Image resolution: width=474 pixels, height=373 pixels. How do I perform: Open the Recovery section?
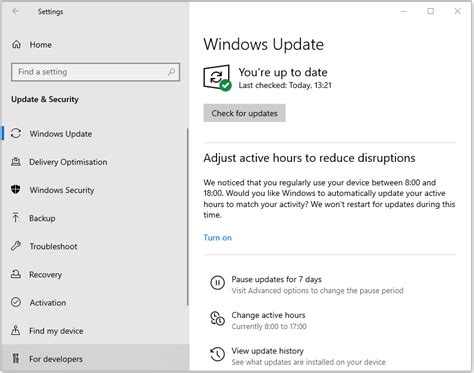[94, 274]
